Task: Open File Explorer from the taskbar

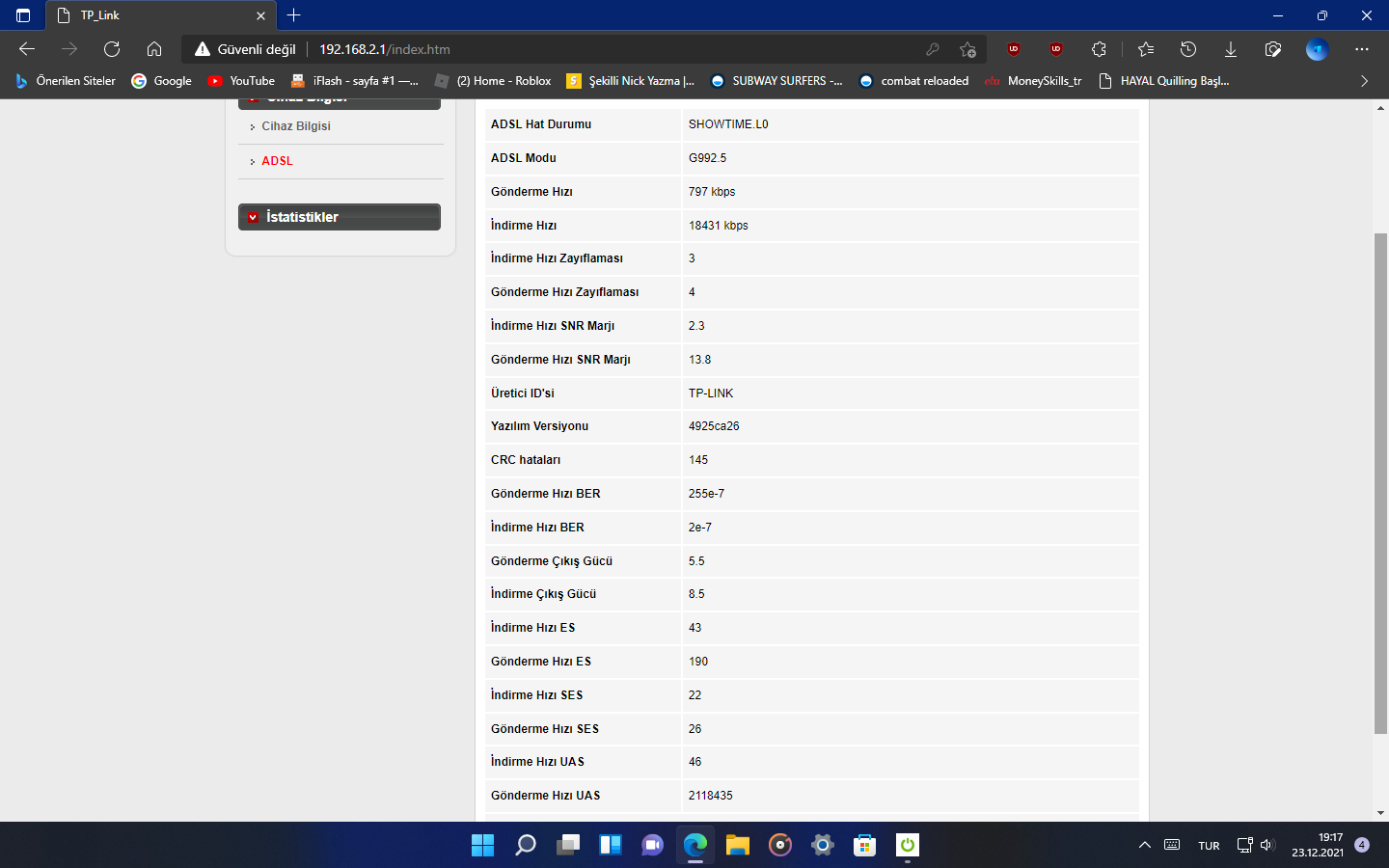Action: [737, 846]
